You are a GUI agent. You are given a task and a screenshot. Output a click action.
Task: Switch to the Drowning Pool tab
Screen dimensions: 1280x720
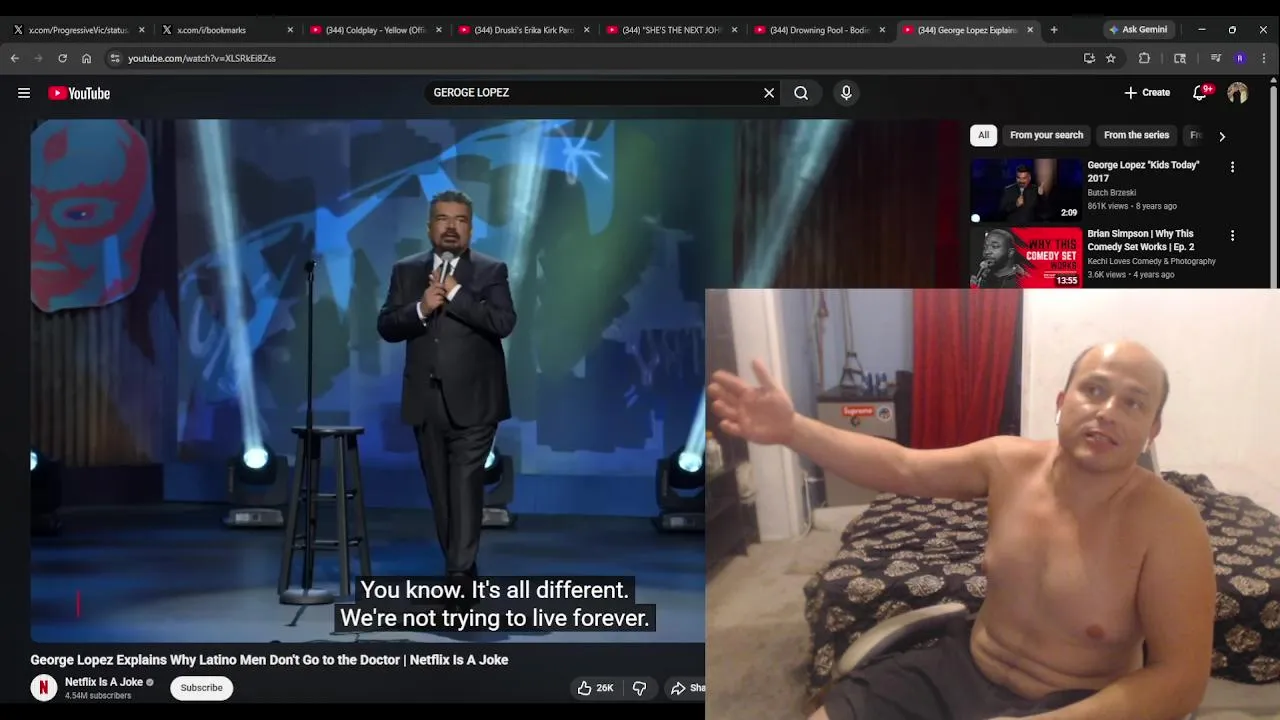pyautogui.click(x=819, y=30)
